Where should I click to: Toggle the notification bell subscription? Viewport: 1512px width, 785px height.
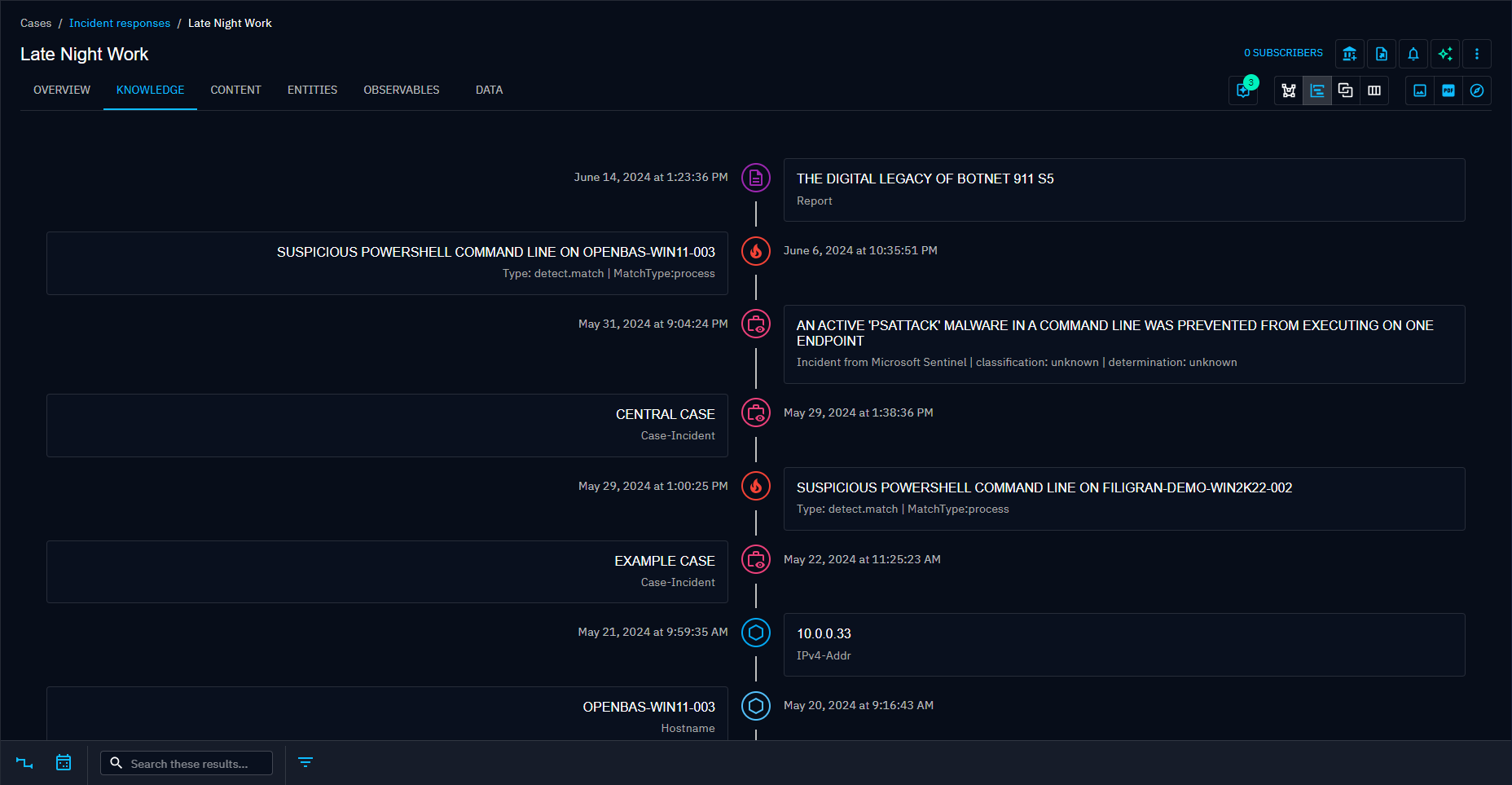pyautogui.click(x=1413, y=54)
